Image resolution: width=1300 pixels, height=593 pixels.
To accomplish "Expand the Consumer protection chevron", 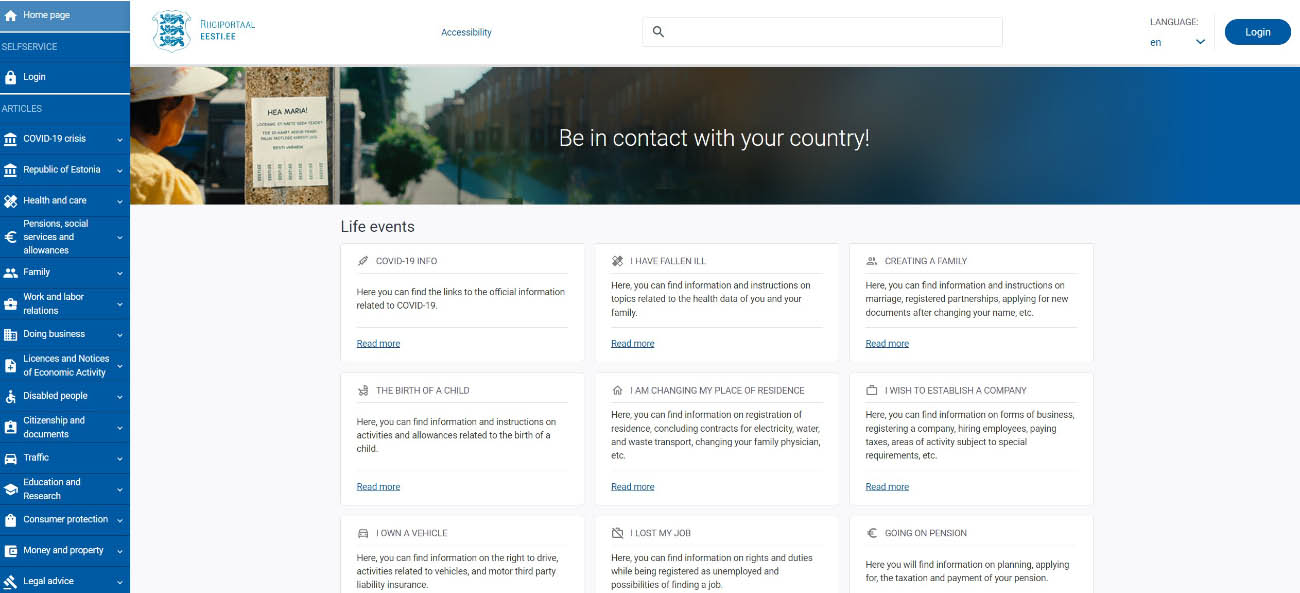I will pos(120,520).
